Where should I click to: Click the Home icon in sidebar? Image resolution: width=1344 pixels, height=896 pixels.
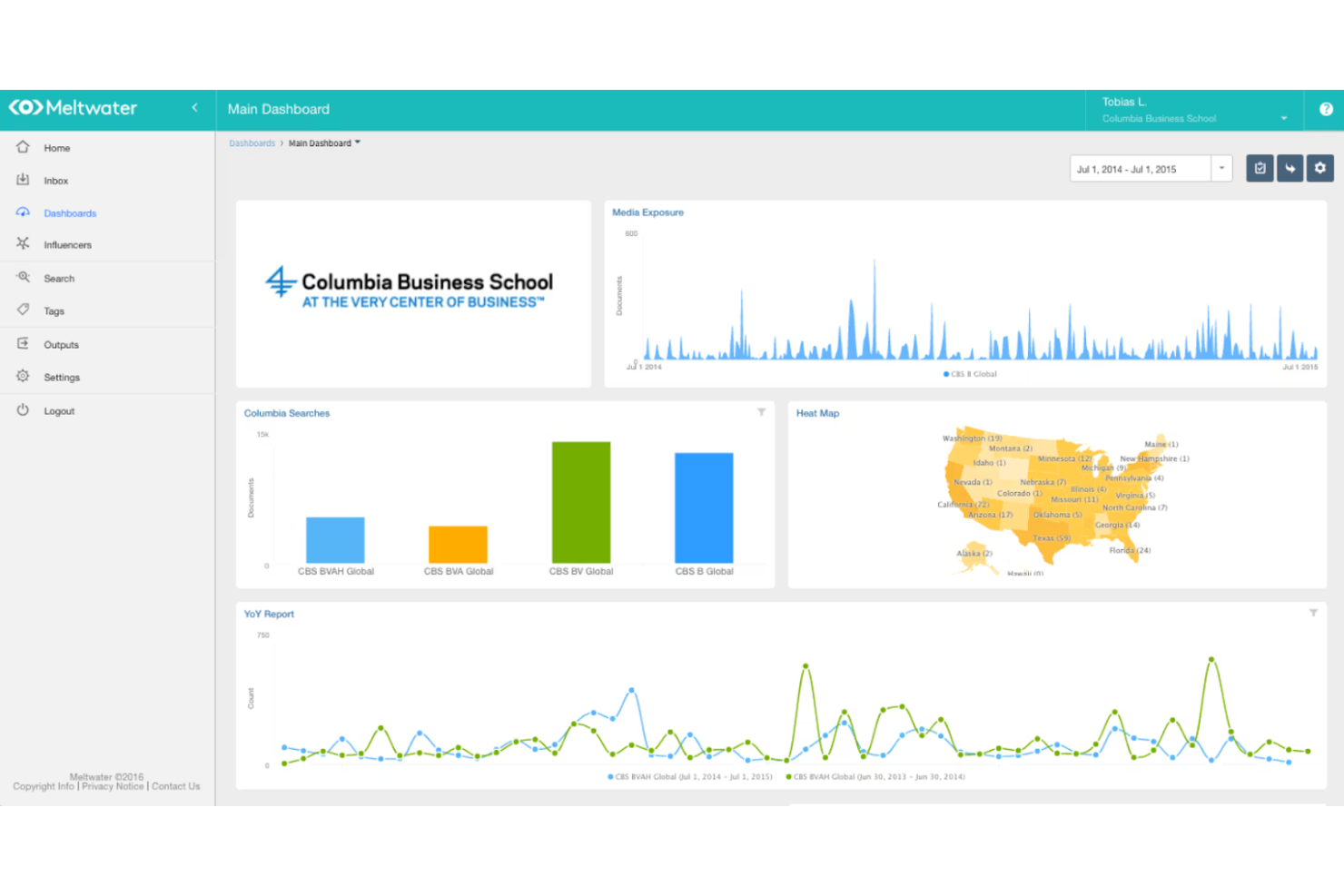[x=23, y=147]
